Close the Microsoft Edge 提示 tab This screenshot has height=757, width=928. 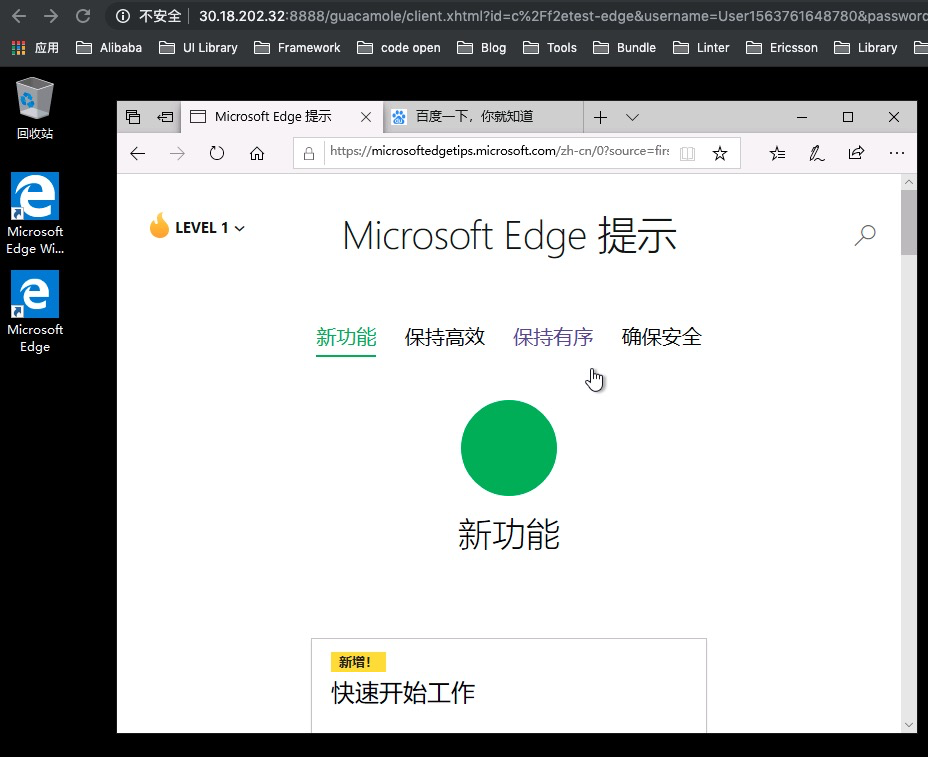coord(366,117)
